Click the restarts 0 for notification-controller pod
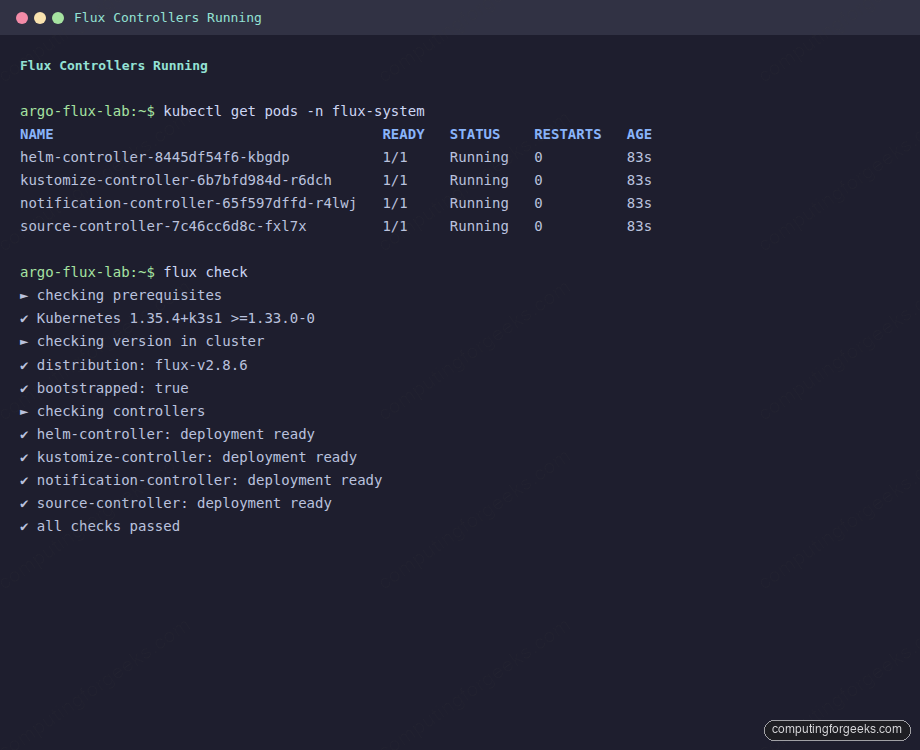920x750 pixels. pyautogui.click(x=538, y=203)
